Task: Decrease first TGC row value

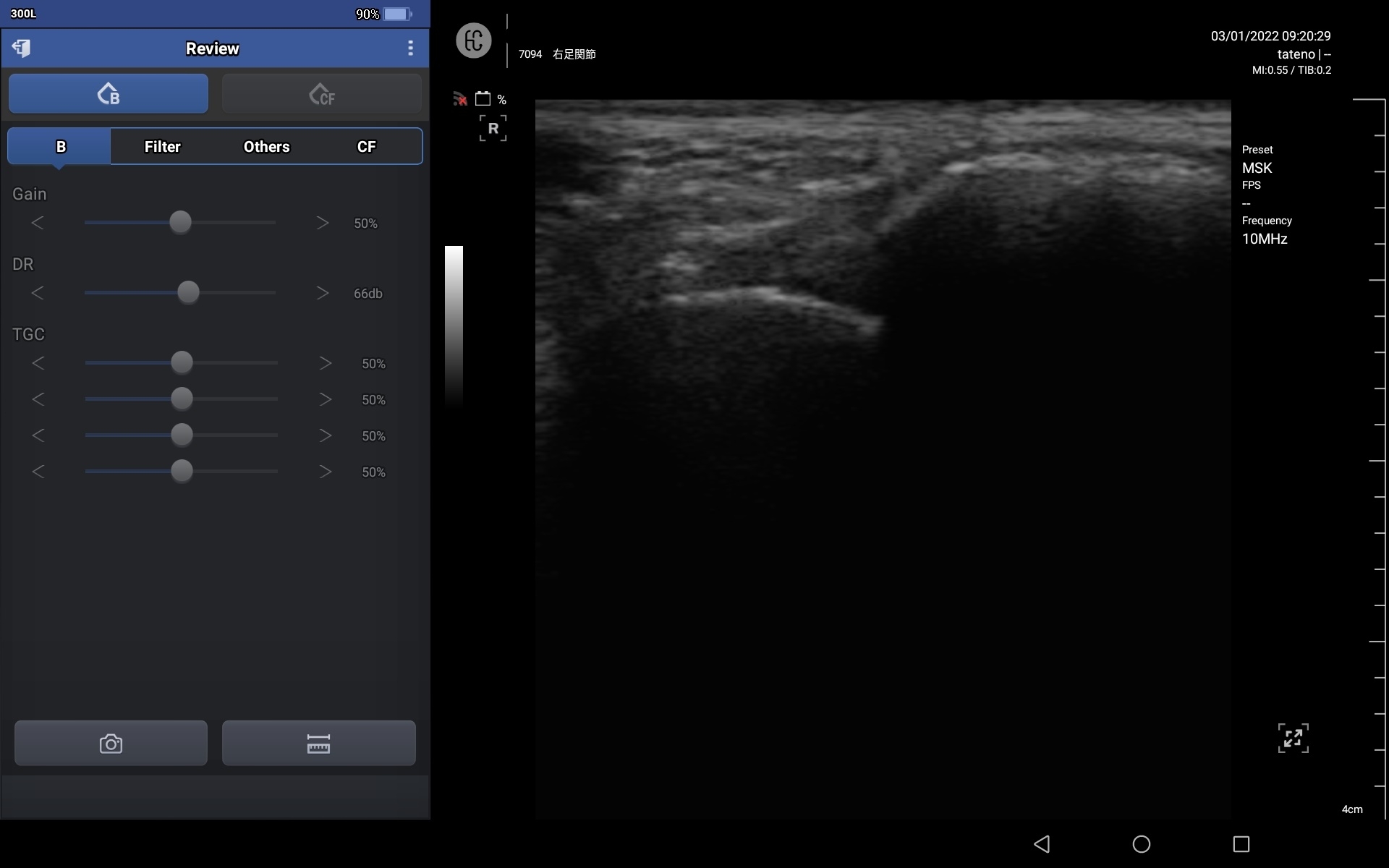Action: pyautogui.click(x=38, y=363)
